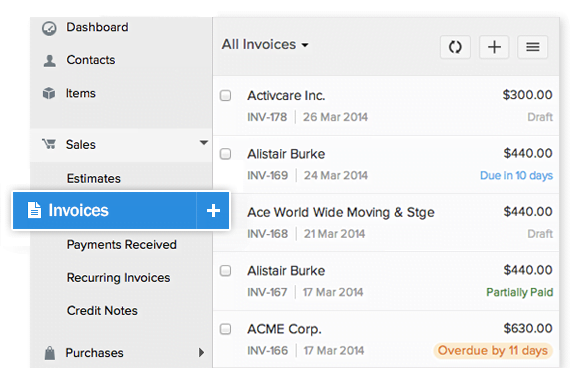The width and height of the screenshot is (580, 368).
Task: Select checkbox for INV-169 Alistair Burke
Action: click(x=225, y=154)
